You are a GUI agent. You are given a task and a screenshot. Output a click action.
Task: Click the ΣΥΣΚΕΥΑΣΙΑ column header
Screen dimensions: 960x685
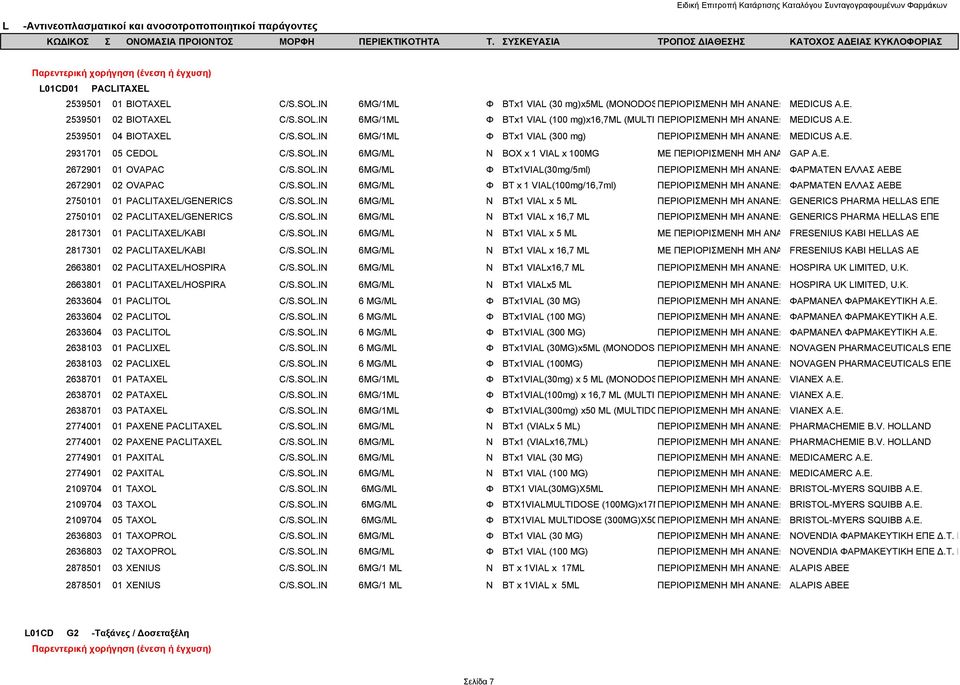(x=531, y=42)
